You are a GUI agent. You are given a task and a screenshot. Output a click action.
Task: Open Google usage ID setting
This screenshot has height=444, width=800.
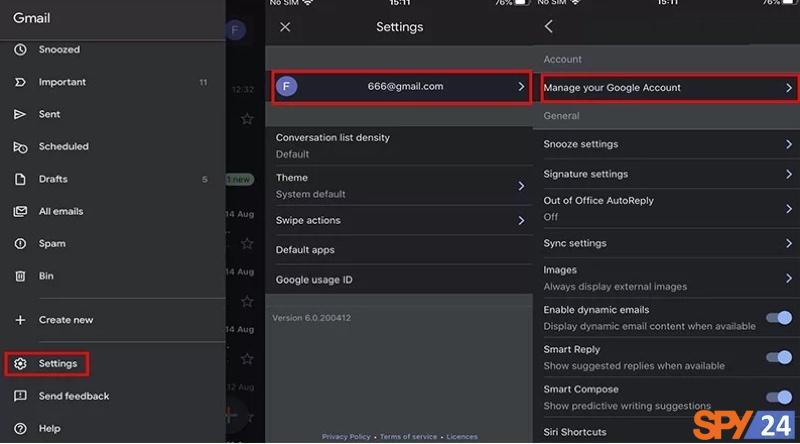click(399, 280)
